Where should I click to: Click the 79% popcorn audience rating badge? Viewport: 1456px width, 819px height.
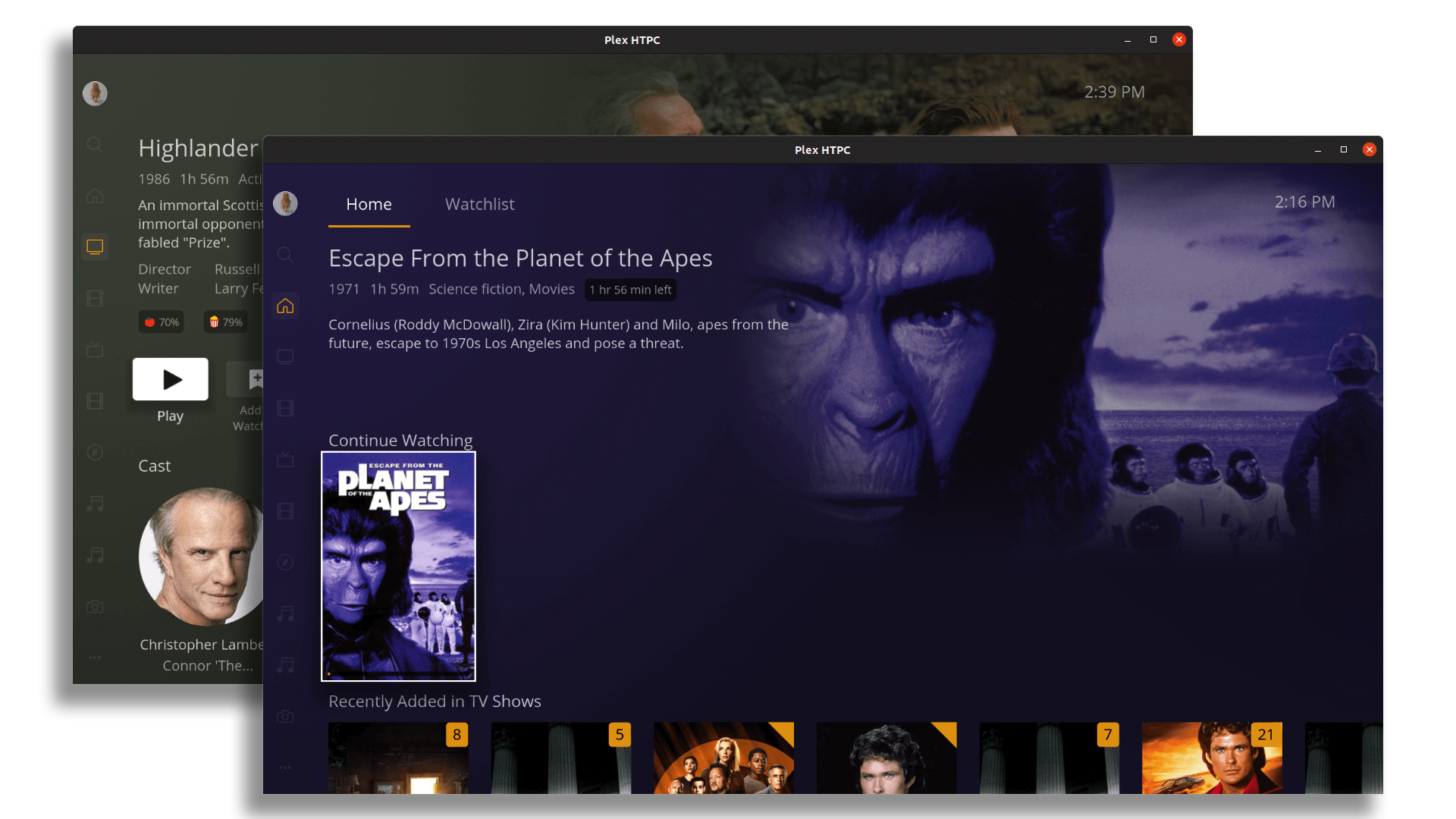click(x=226, y=322)
